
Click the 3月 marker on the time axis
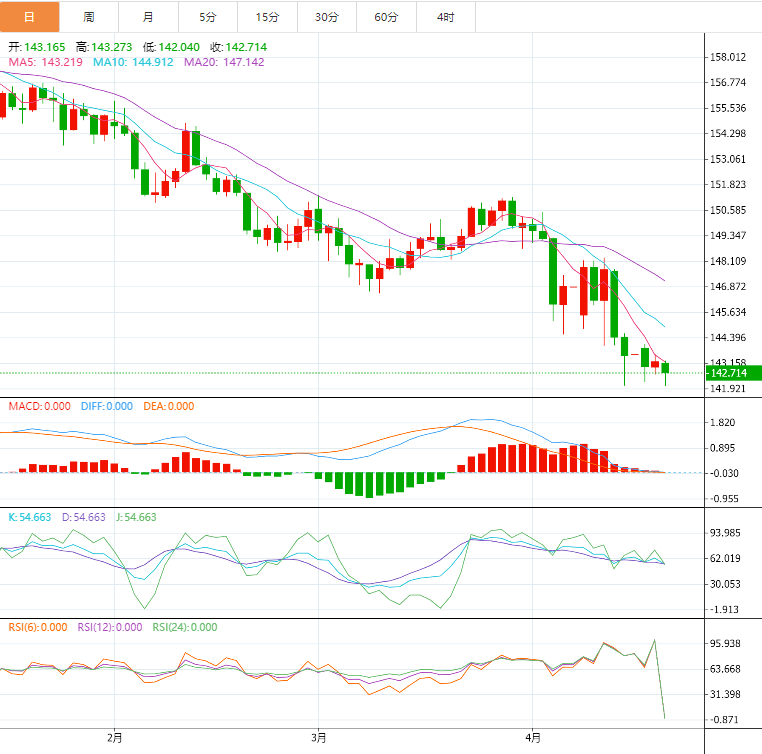point(318,738)
